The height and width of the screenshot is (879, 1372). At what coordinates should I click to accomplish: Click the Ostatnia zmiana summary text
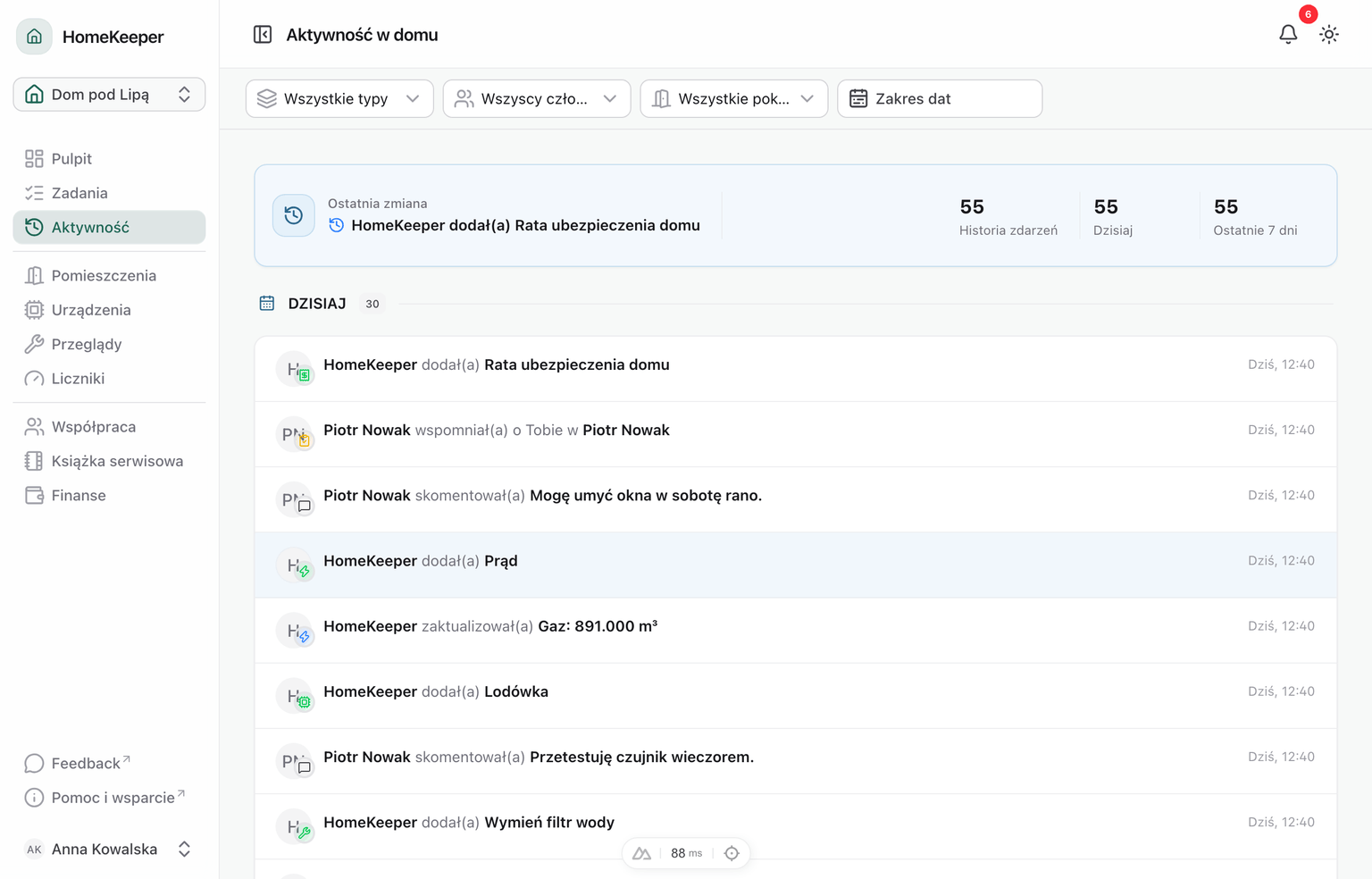pyautogui.click(x=525, y=225)
